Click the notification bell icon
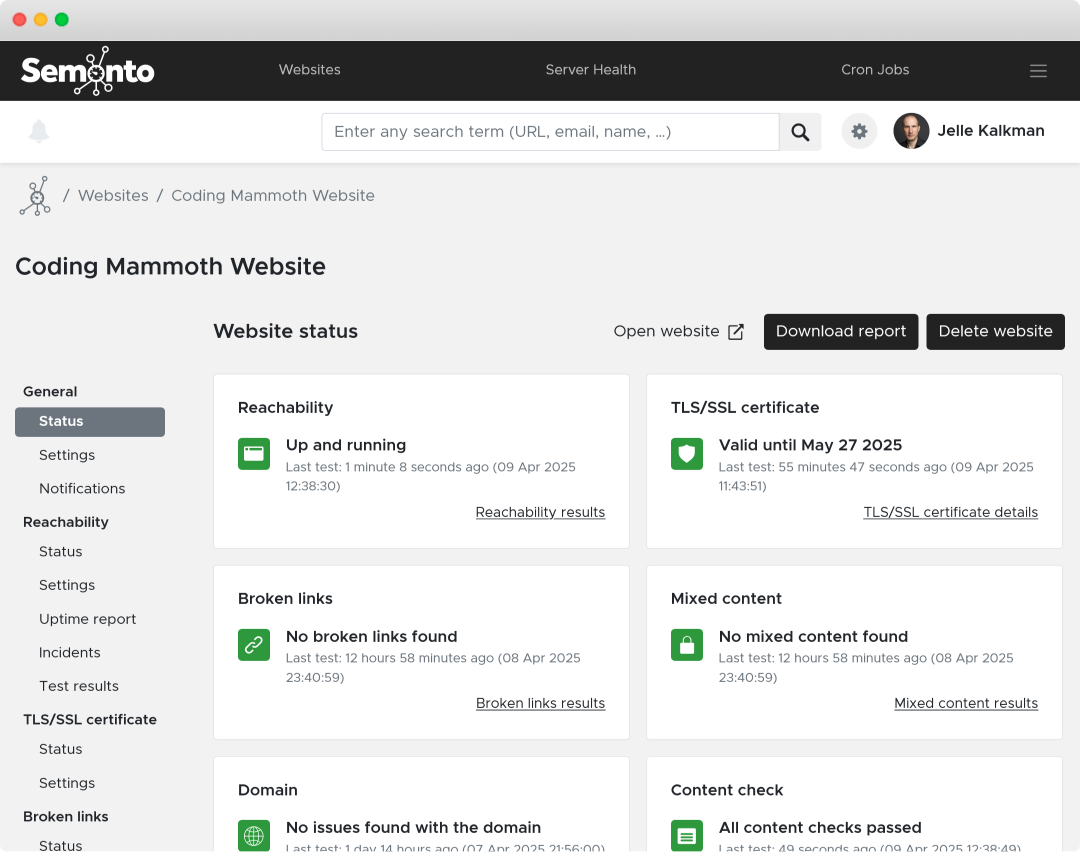Viewport: 1080px width, 852px height. (x=39, y=131)
